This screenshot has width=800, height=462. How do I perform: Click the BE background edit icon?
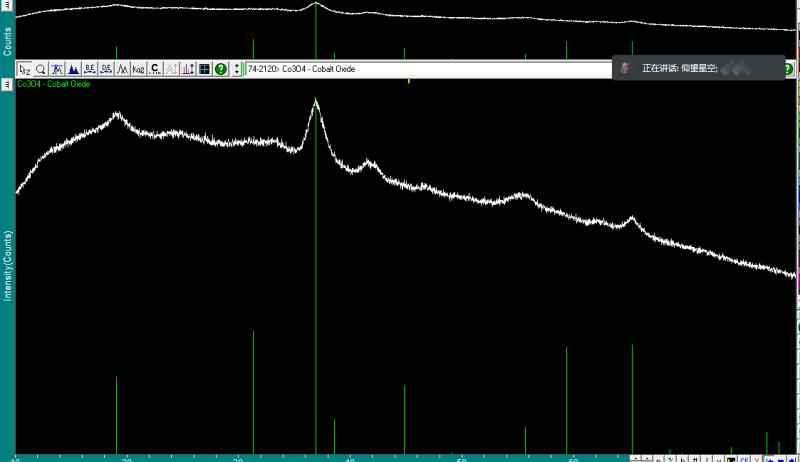90,69
